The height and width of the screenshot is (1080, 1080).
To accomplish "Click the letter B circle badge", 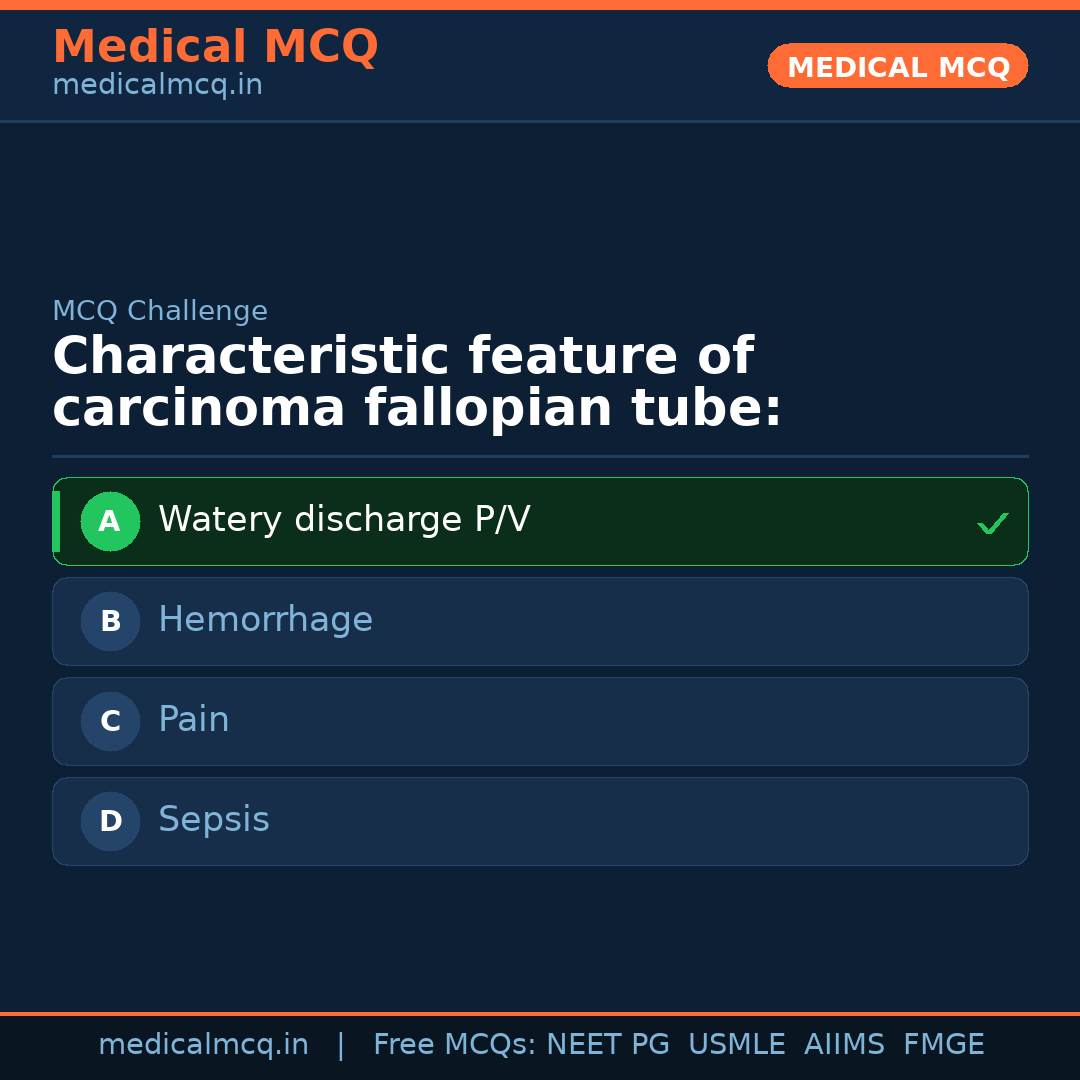I will coord(110,621).
